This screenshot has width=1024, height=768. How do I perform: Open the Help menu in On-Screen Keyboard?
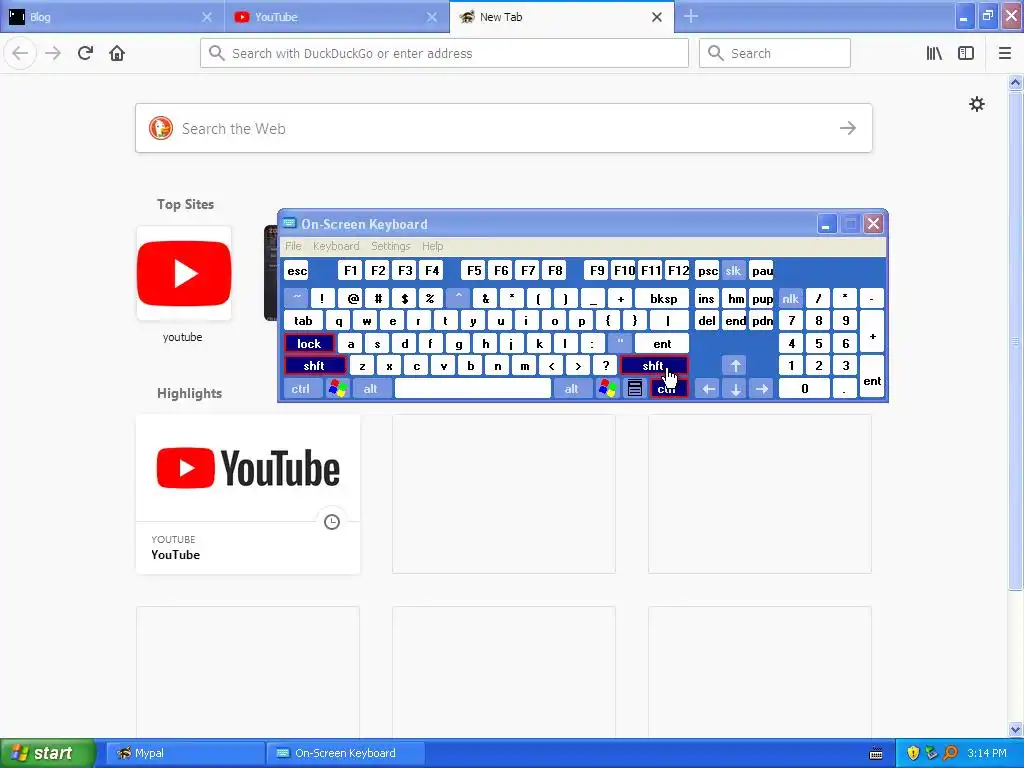pos(432,246)
